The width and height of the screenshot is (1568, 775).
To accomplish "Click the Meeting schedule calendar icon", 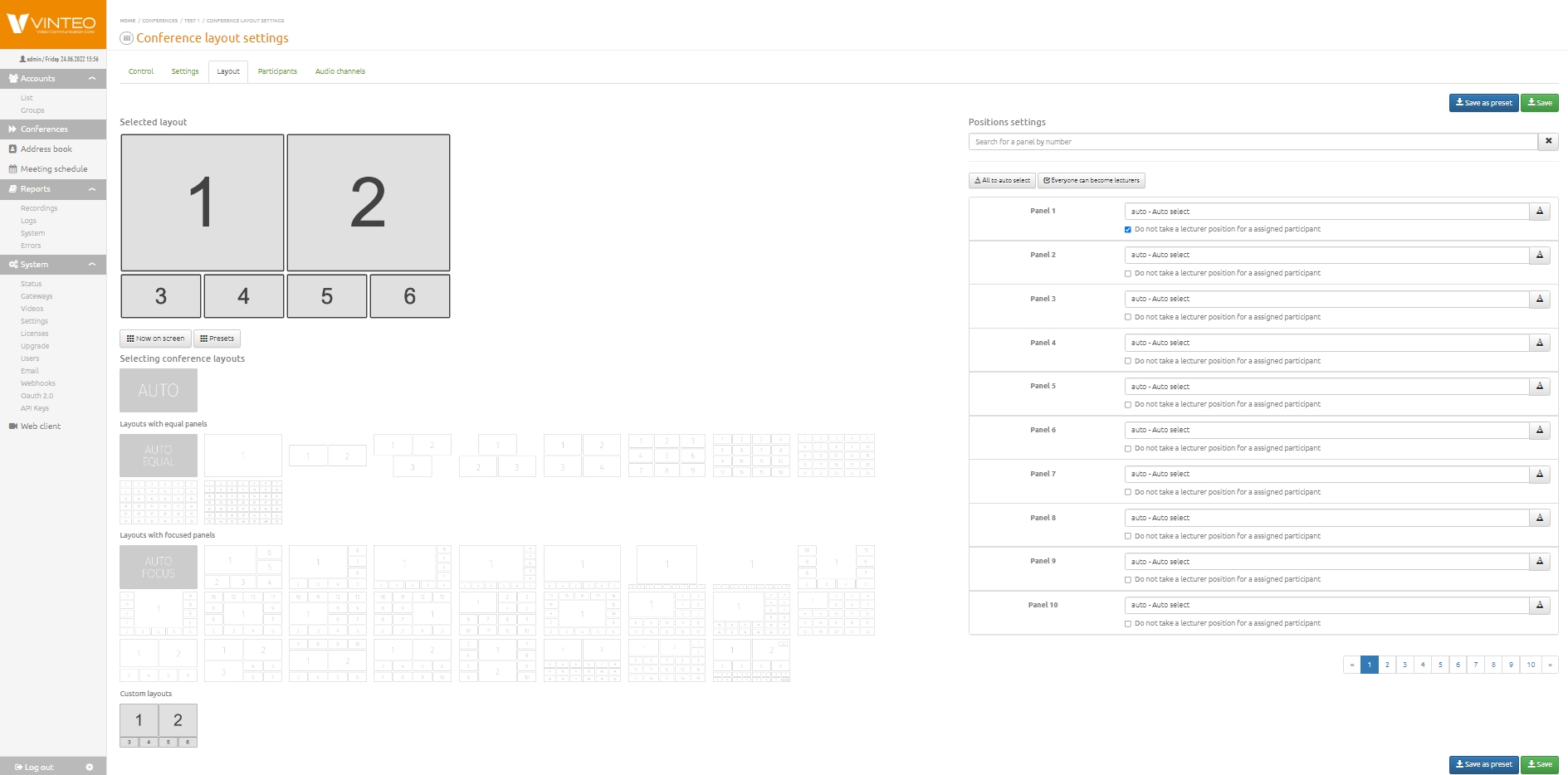I will [x=12, y=169].
